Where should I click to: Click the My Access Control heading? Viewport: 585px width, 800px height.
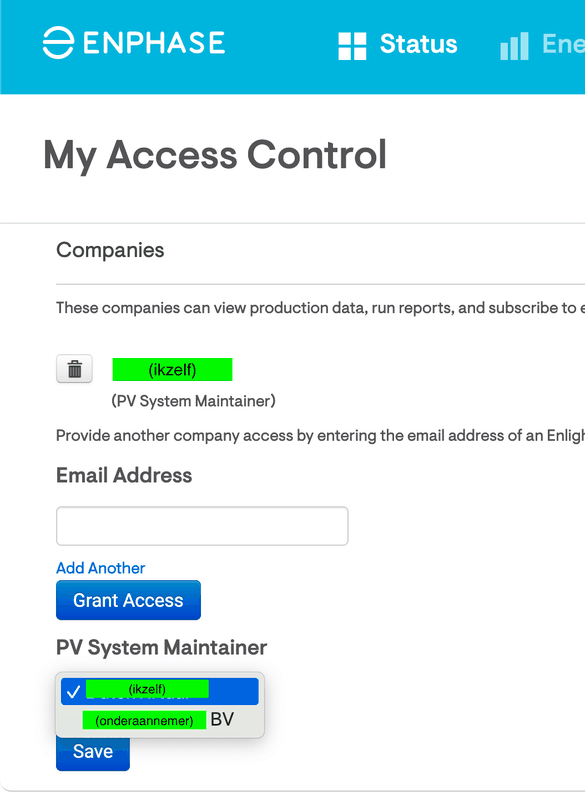(x=215, y=156)
